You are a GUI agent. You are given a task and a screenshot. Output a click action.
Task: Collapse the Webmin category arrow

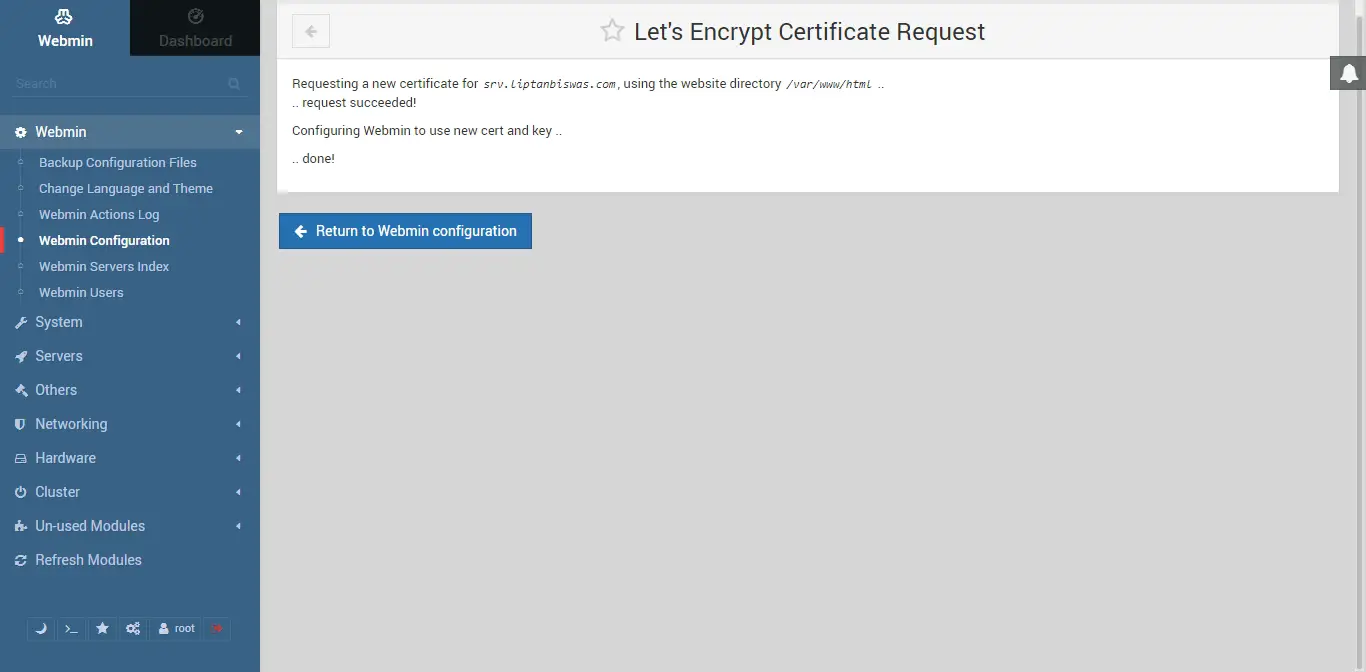[x=238, y=132]
